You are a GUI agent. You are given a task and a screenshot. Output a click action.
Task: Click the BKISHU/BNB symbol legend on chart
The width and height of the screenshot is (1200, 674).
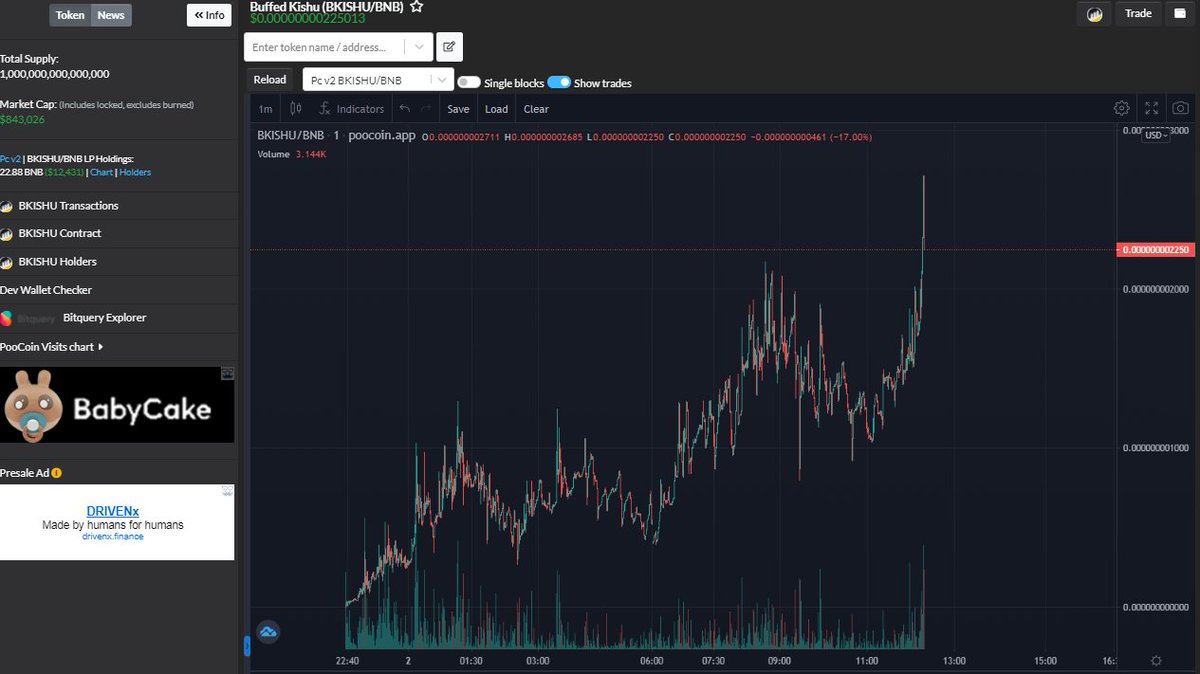tap(291, 136)
